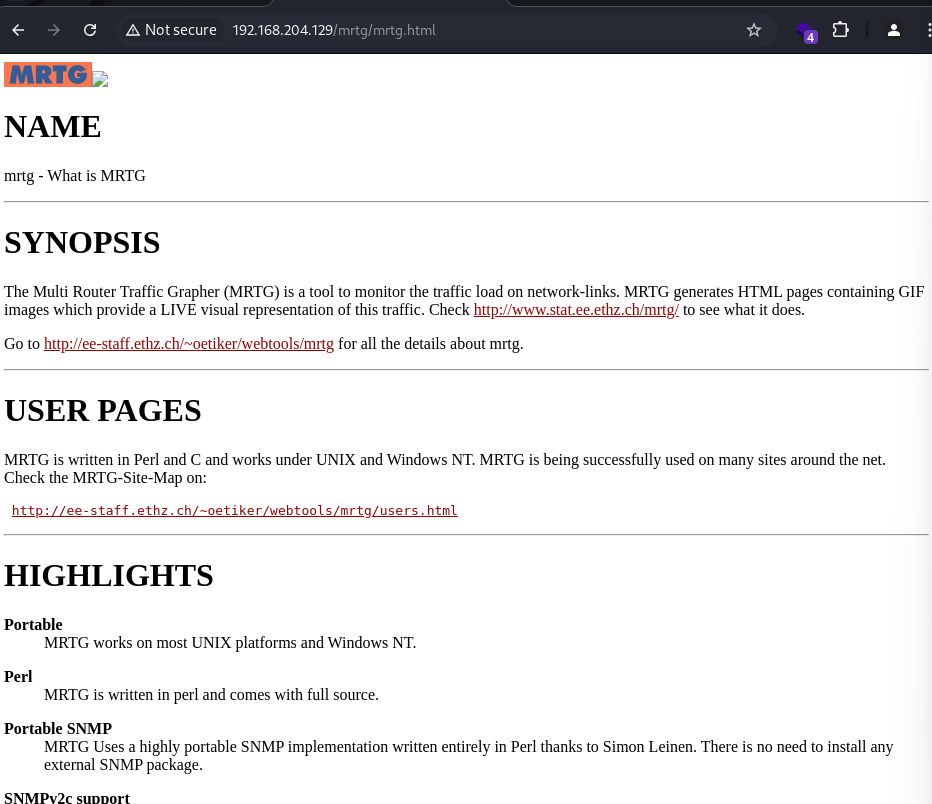Click the bold 'Portable SNMP' highlight term

(x=58, y=729)
